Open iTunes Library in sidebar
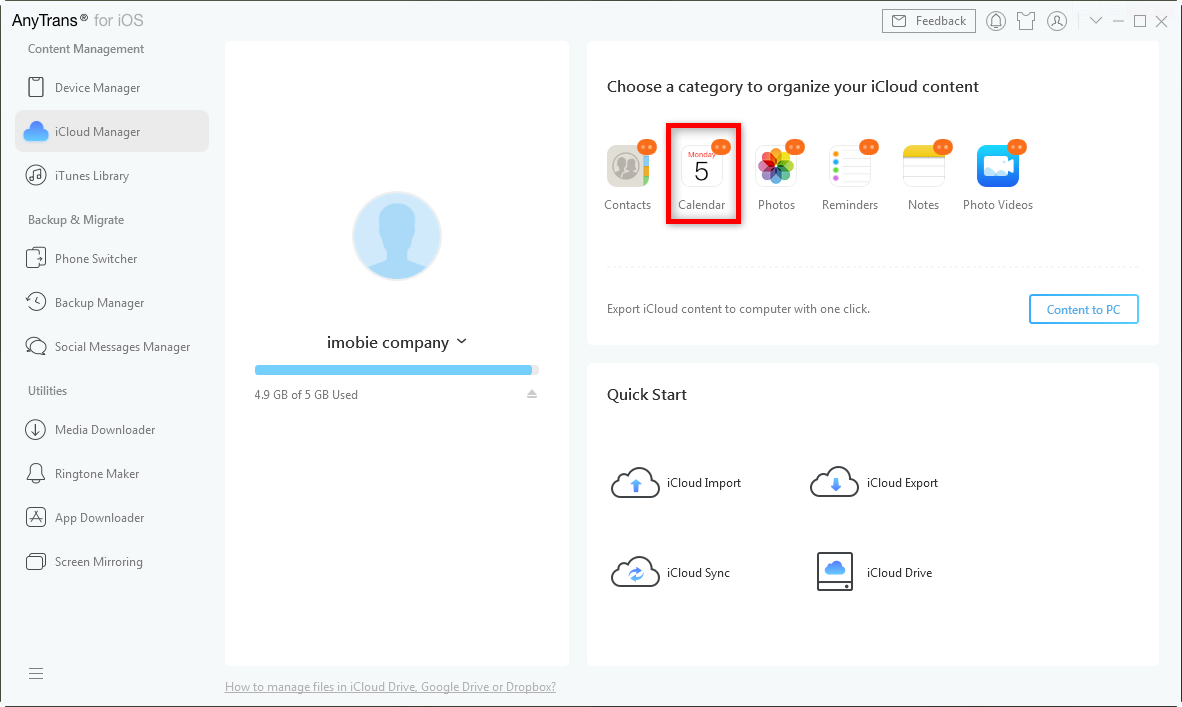Screen dimensions: 1182x707 point(112,176)
